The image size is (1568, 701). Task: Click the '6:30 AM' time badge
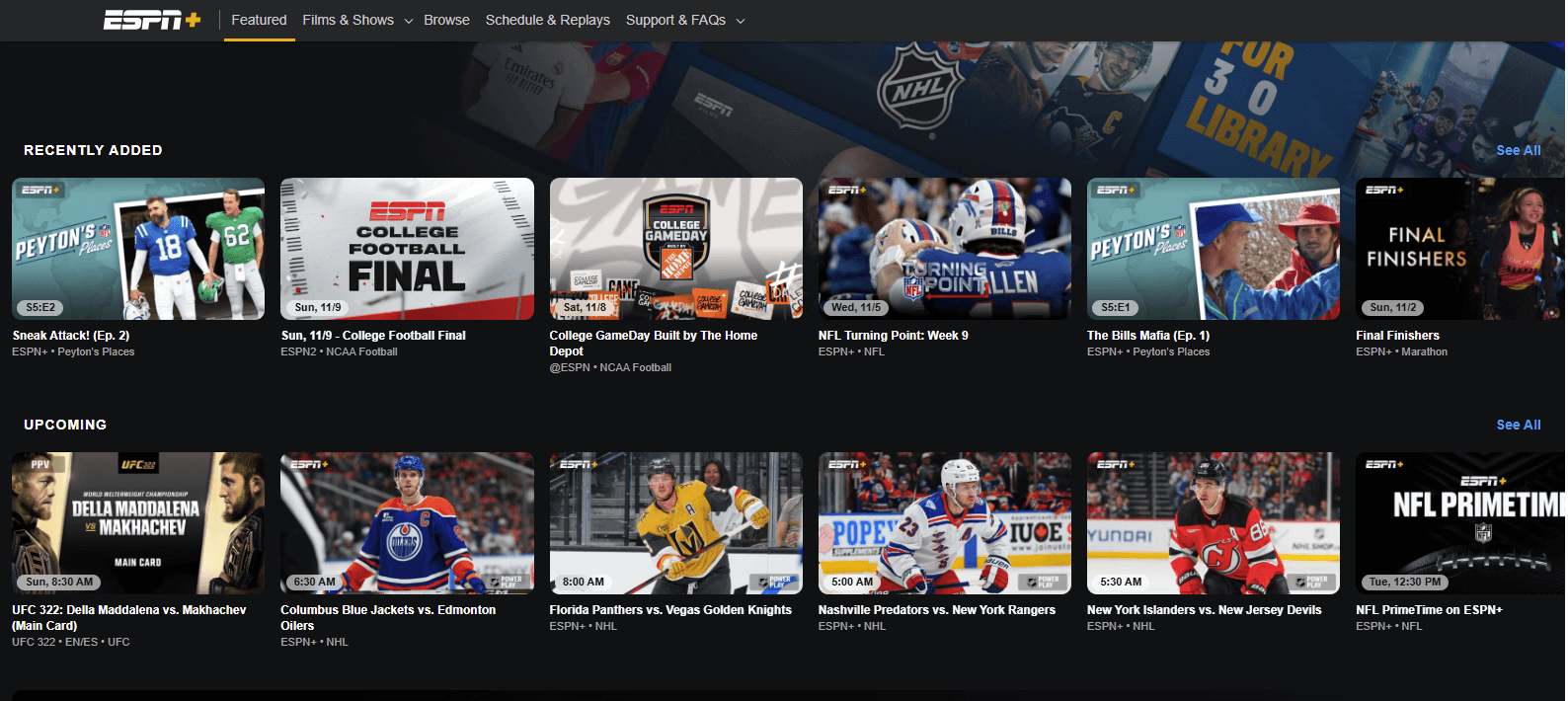tap(314, 582)
